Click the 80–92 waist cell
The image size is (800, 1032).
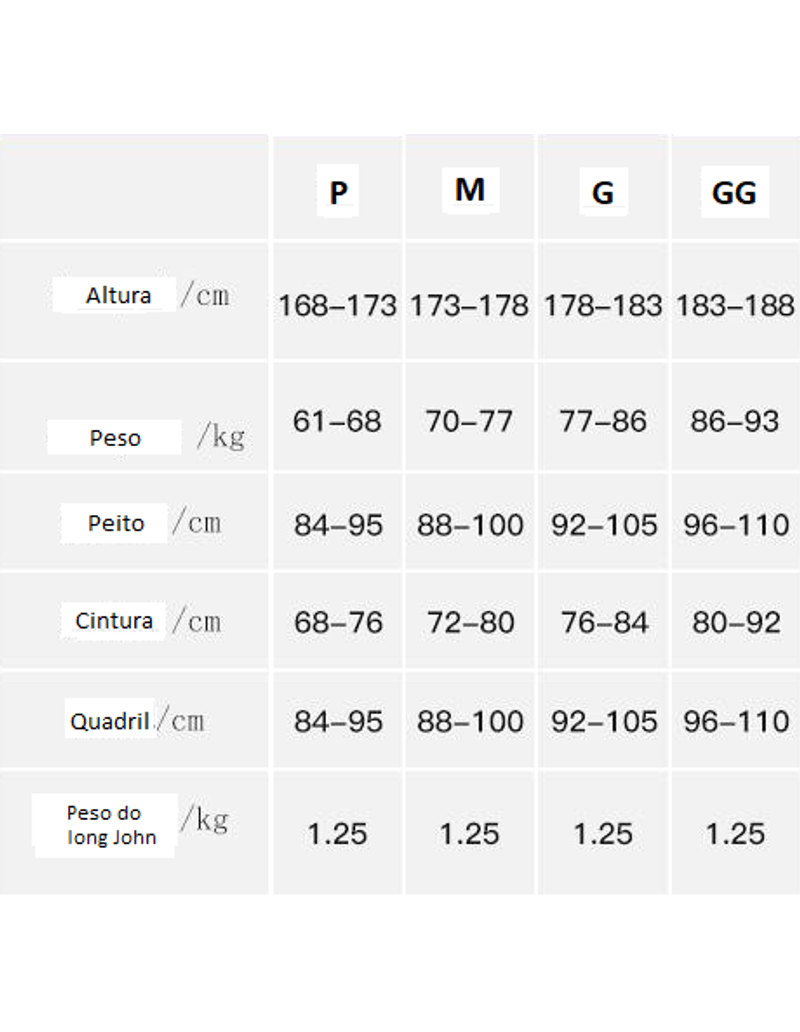pyautogui.click(x=736, y=622)
